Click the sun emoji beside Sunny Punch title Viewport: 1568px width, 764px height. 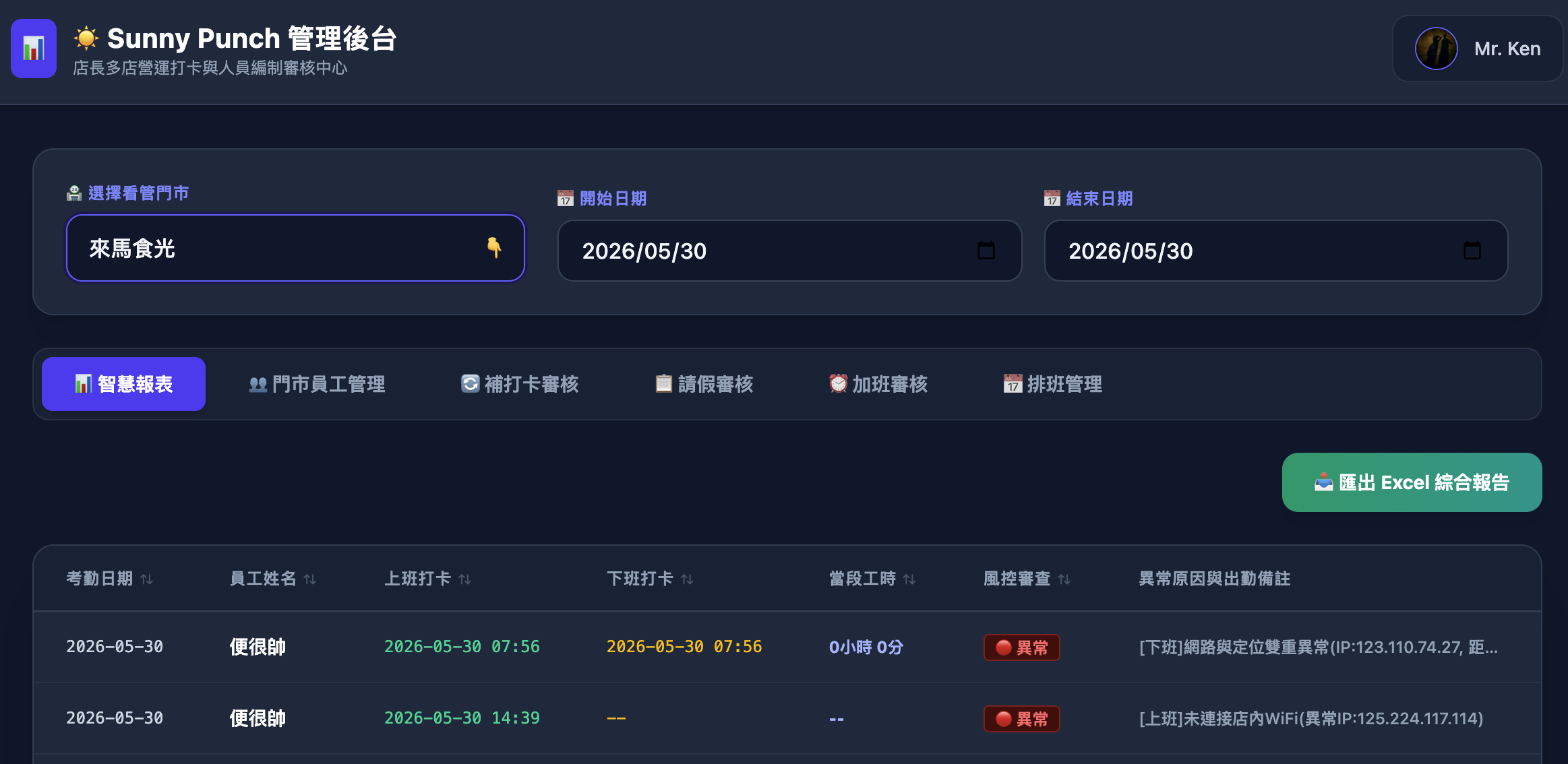(x=86, y=38)
